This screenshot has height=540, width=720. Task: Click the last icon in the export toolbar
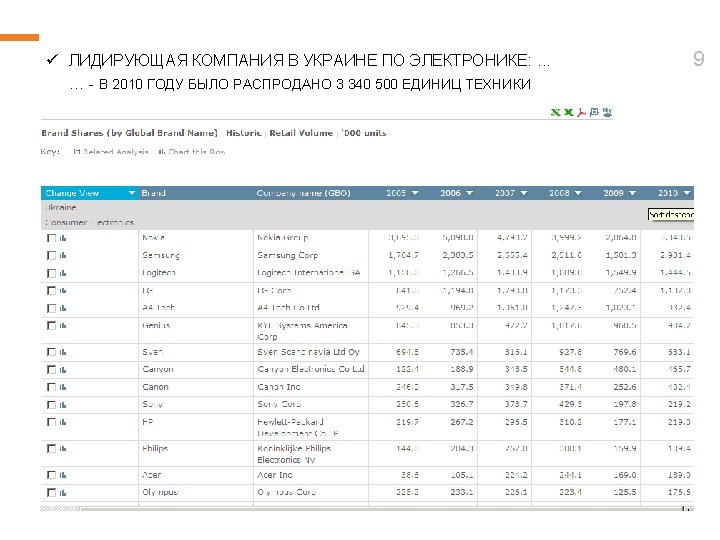pos(608,112)
